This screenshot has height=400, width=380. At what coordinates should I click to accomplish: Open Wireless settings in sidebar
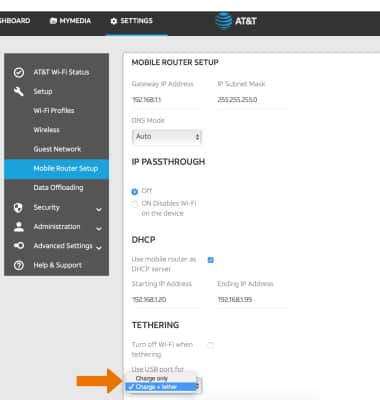pos(46,130)
